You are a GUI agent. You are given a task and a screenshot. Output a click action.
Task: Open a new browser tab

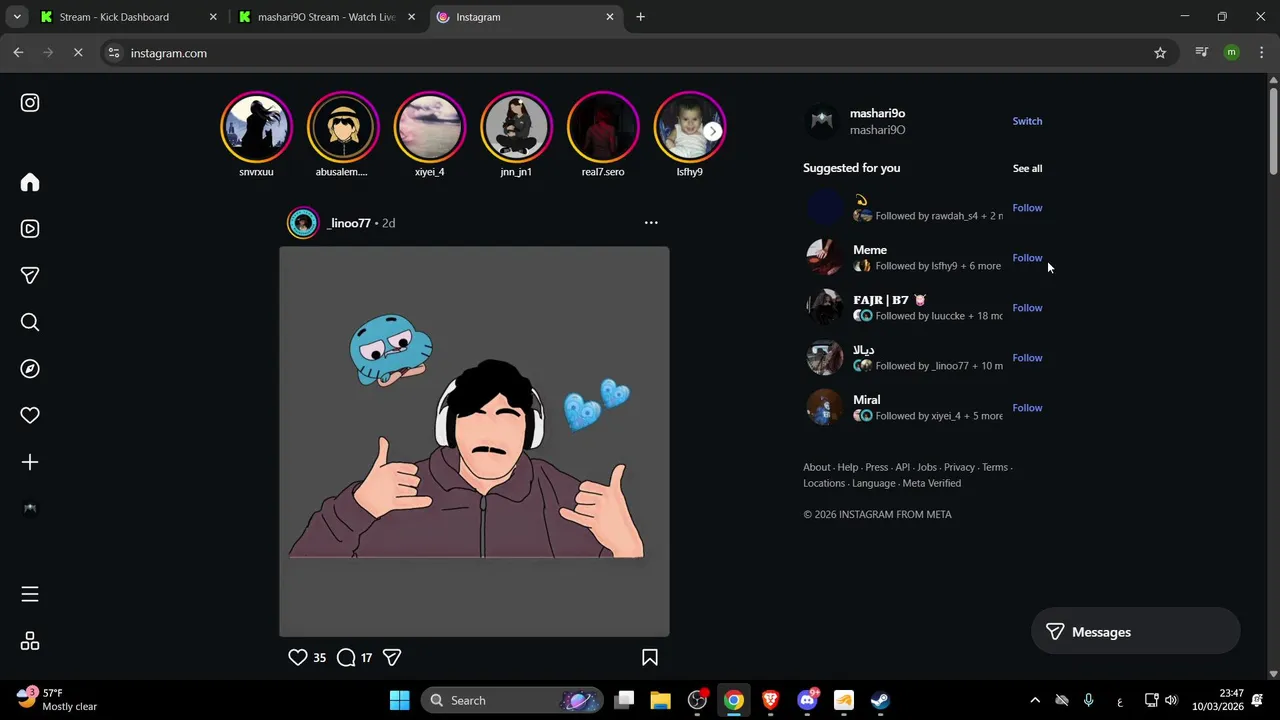tap(640, 17)
